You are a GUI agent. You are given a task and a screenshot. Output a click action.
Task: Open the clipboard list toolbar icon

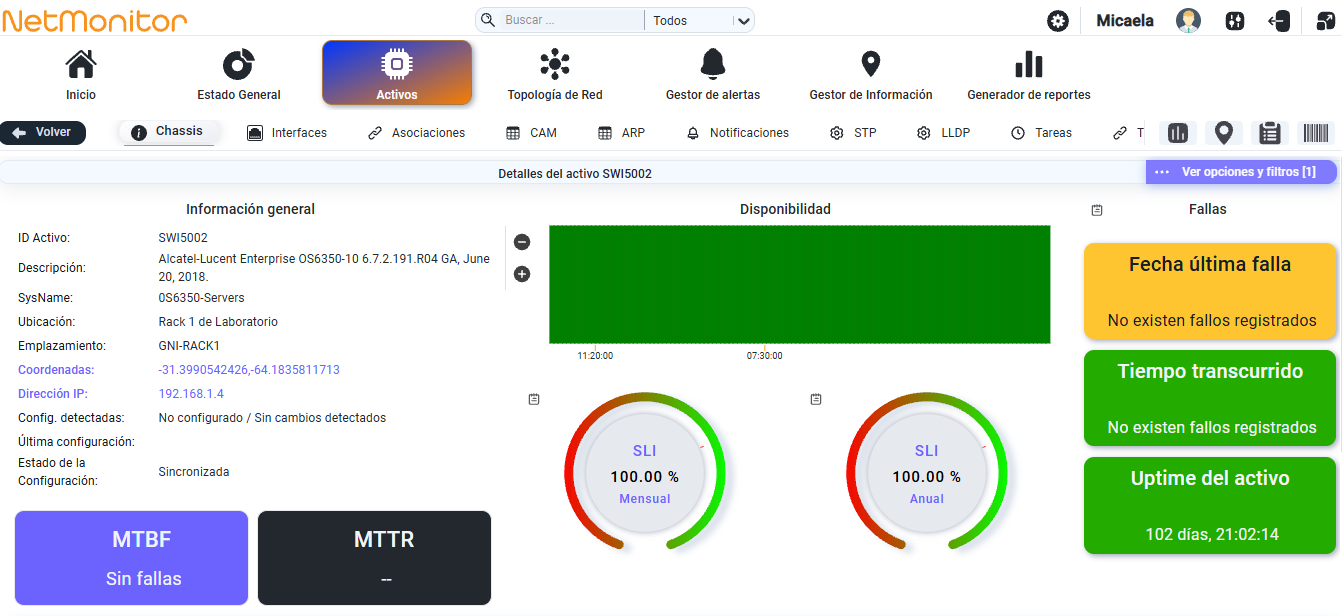click(1270, 133)
